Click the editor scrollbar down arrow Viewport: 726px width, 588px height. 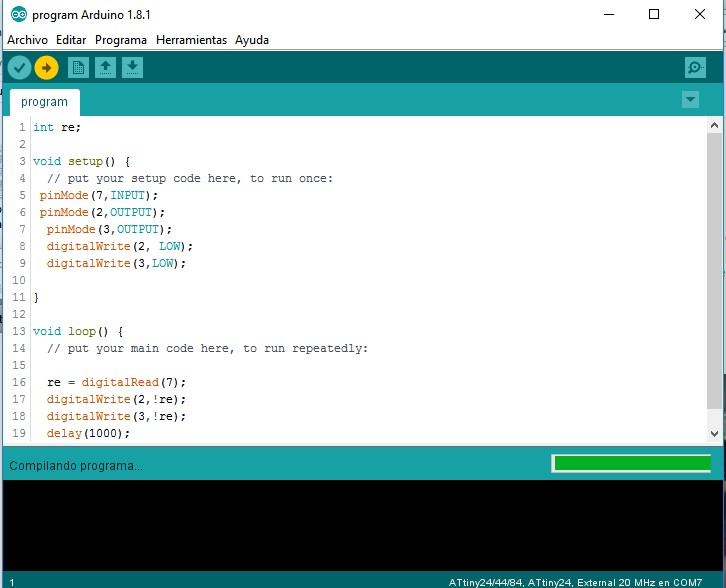[714, 434]
